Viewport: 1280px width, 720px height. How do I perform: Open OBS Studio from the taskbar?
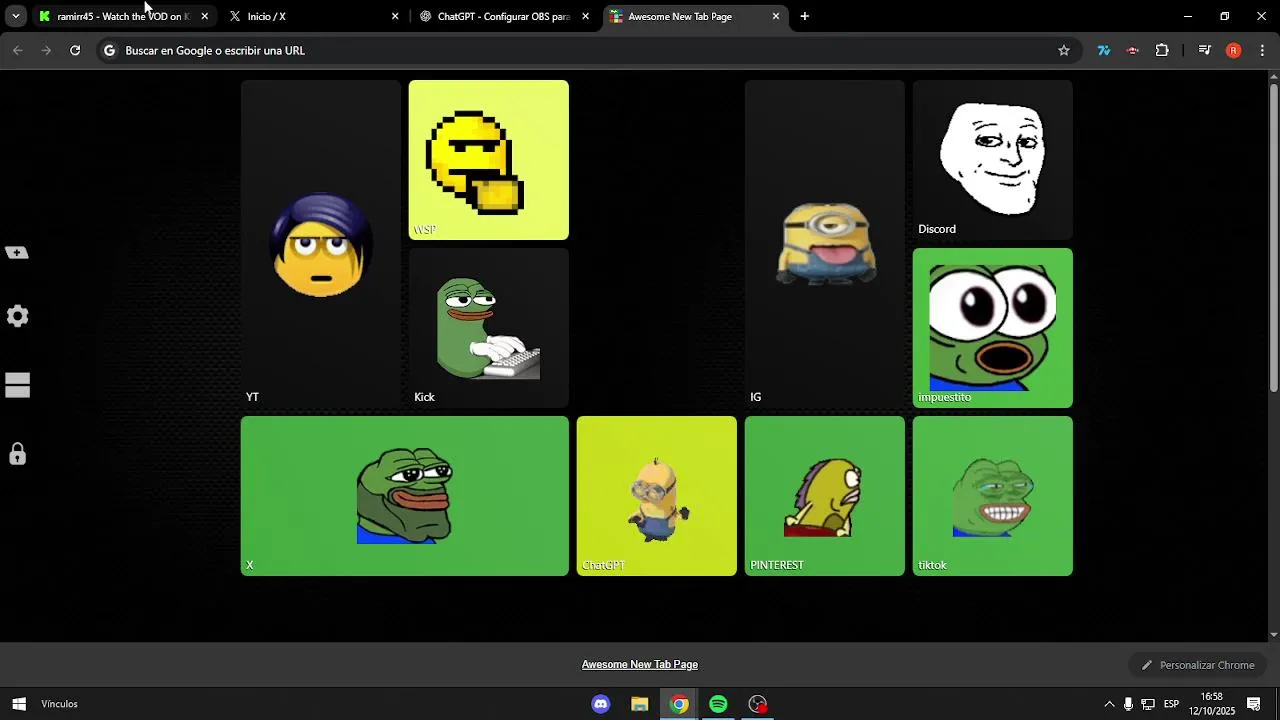[758, 704]
